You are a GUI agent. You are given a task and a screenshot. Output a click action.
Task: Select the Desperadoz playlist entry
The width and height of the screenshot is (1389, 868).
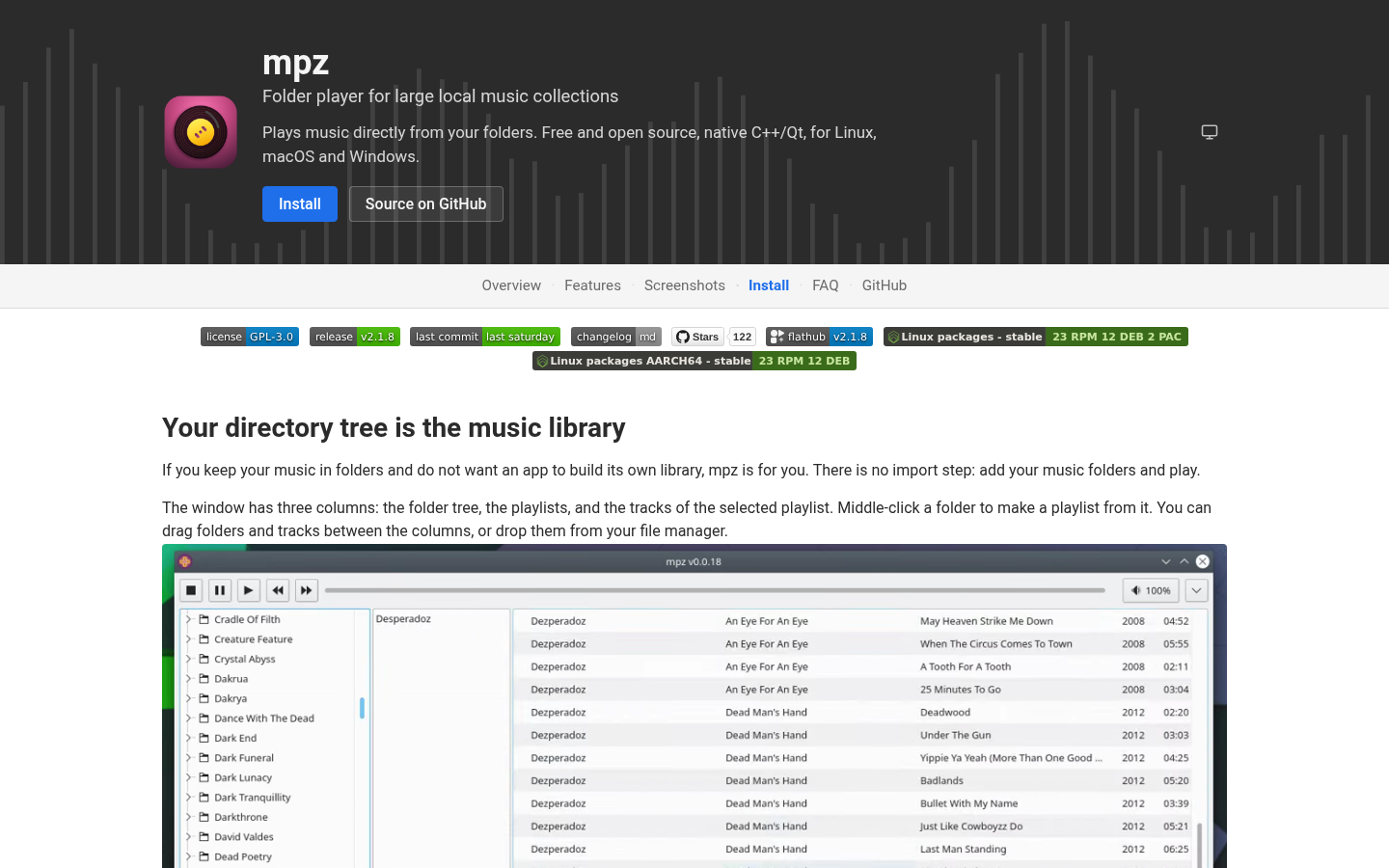pyautogui.click(x=403, y=619)
